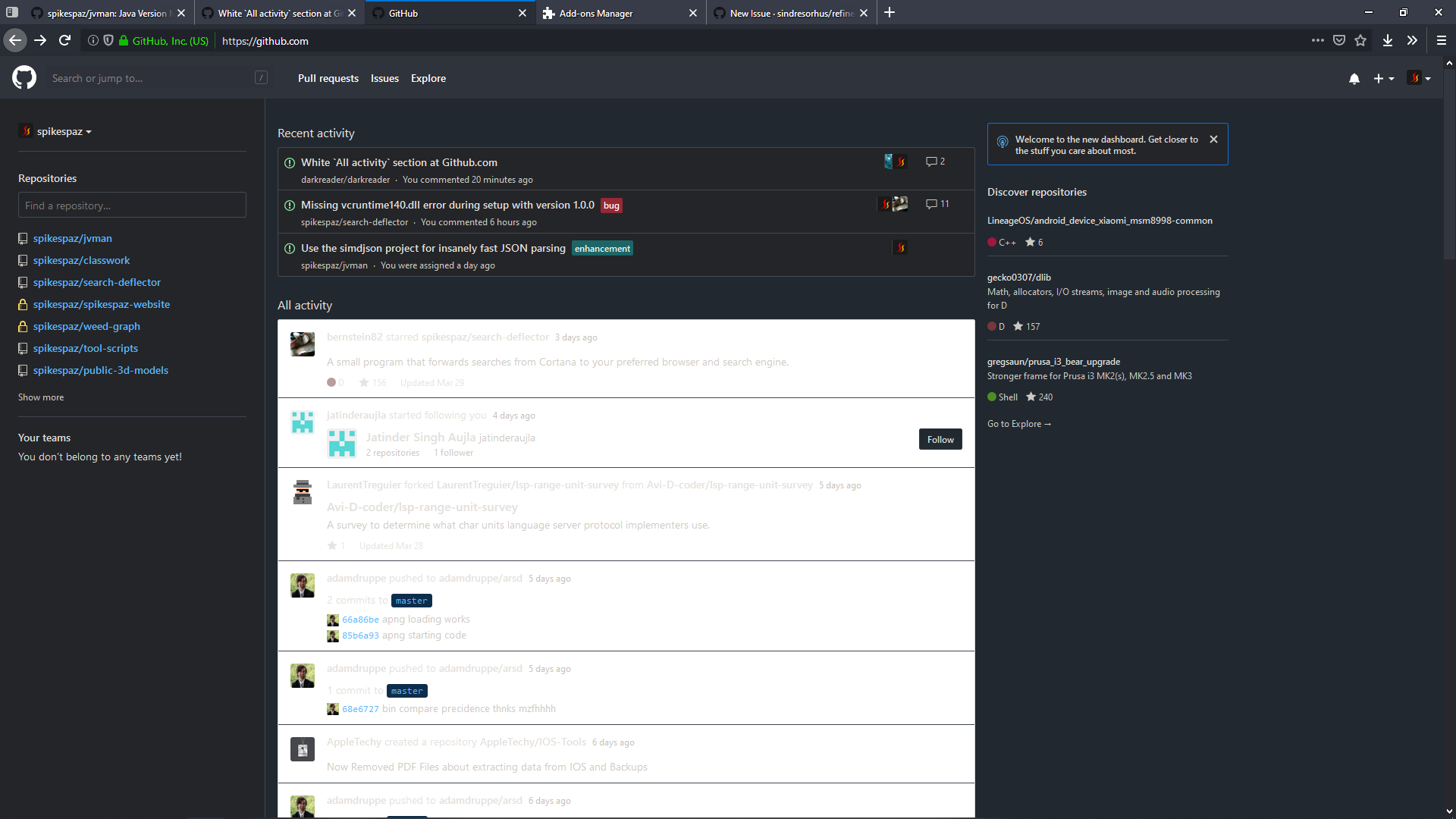Open page actions ellipsis menu
1456x819 pixels.
click(x=1318, y=40)
